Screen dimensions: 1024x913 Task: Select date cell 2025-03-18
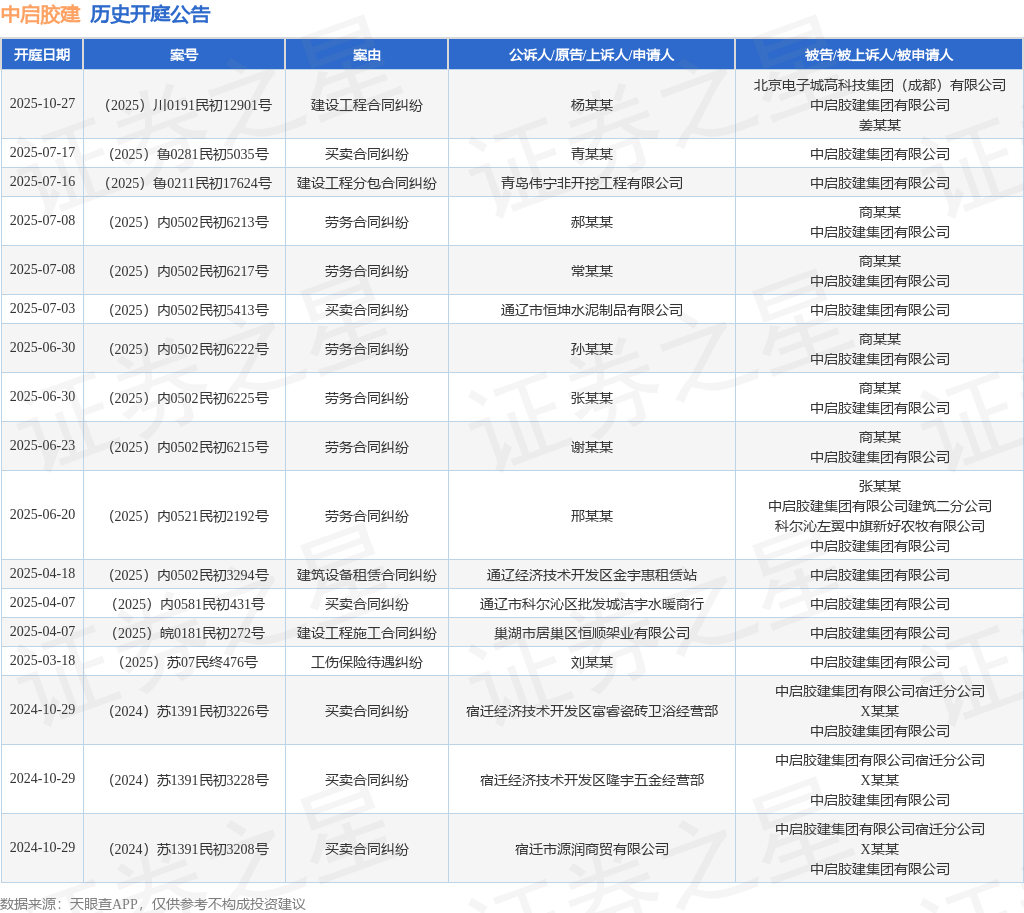point(42,661)
